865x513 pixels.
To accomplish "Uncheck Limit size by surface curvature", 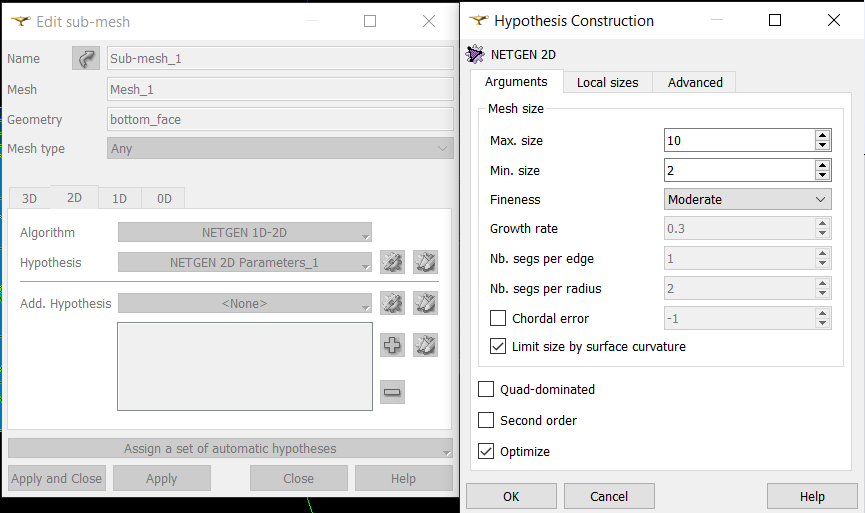I will 498,346.
